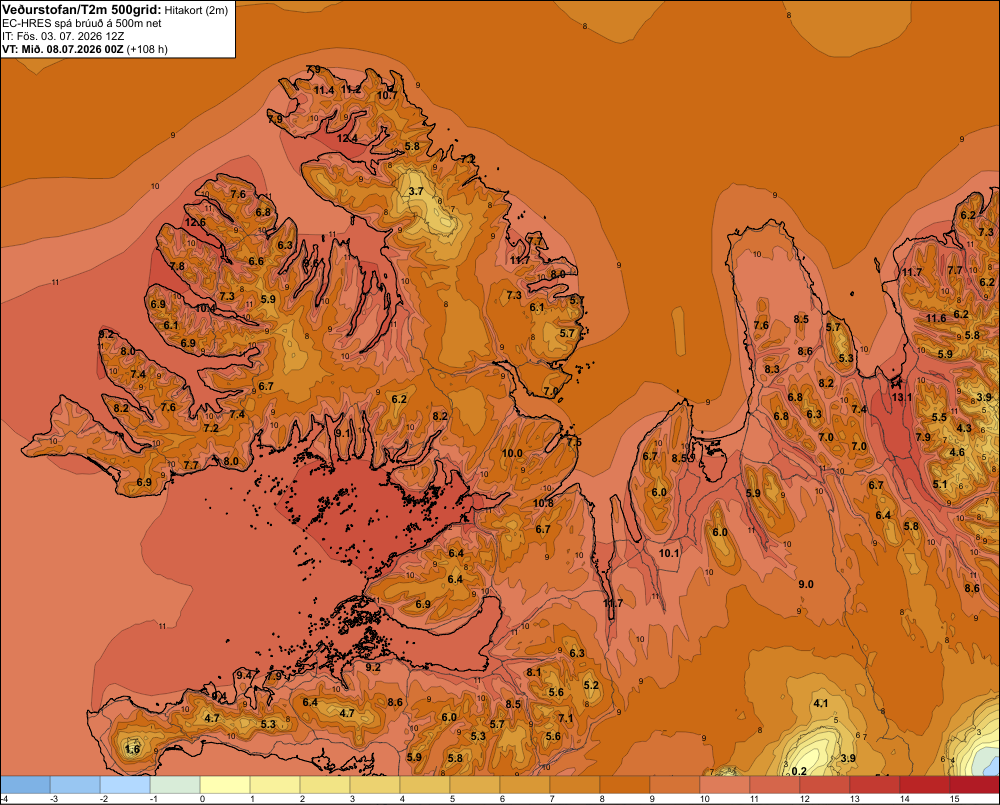Pick the legend swatch between 0 and 1
Viewport: 1000px width, 805px height.
click(x=225, y=784)
